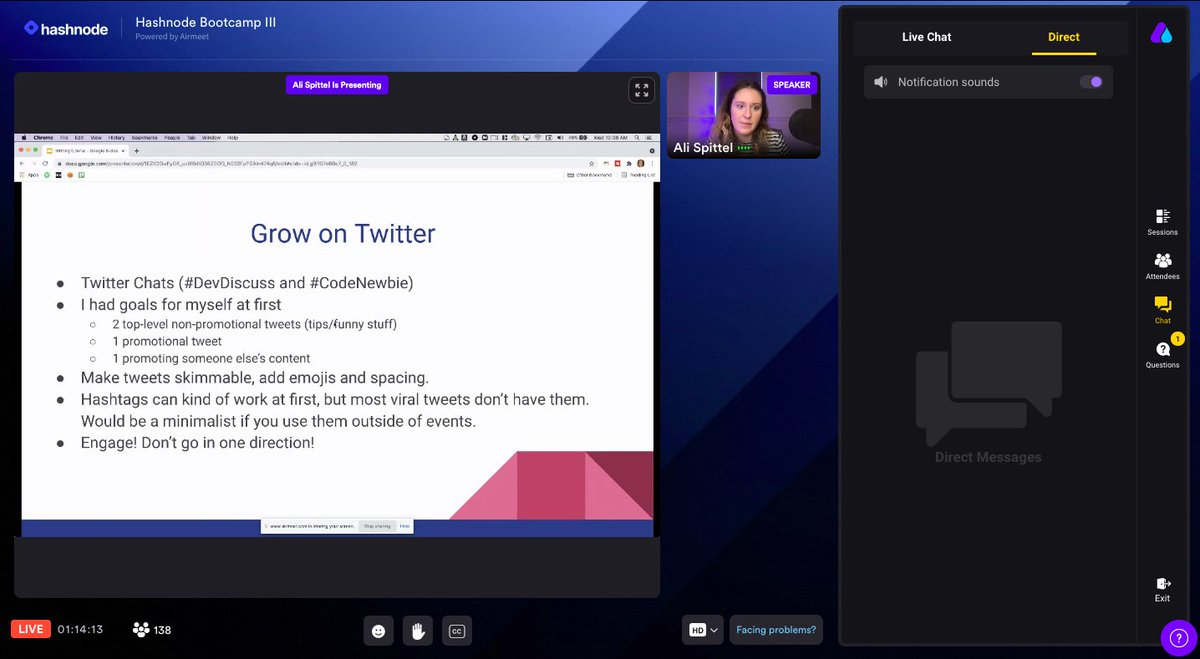This screenshot has height=659, width=1200.
Task: Turn on closed captions
Action: click(x=457, y=630)
